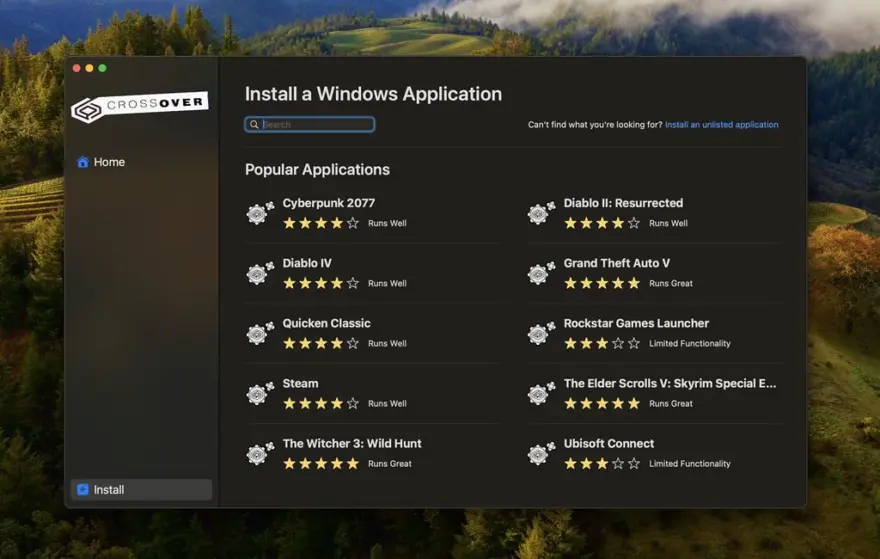Click Runs Well label under Diablo II: Resurrected
Screen dimensions: 880x559
click(x=668, y=223)
